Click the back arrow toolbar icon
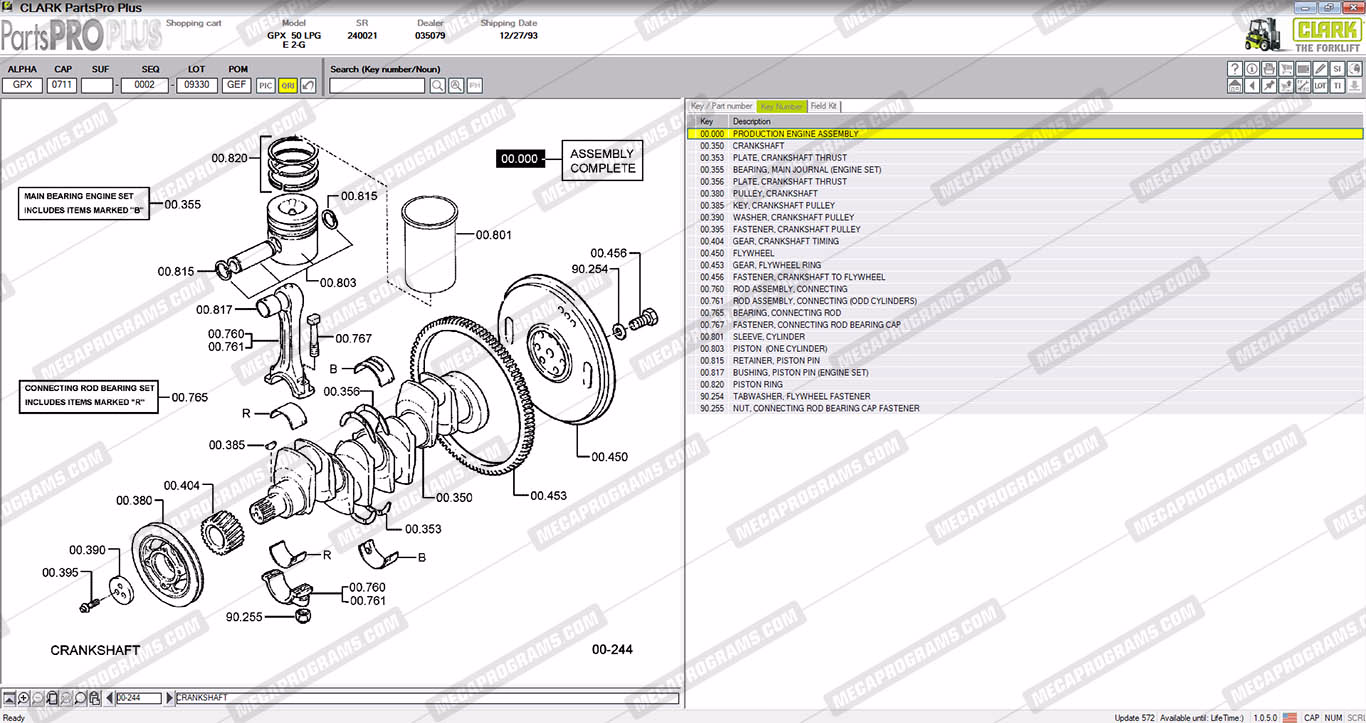Screen dimensions: 1366x723 coord(1252,86)
